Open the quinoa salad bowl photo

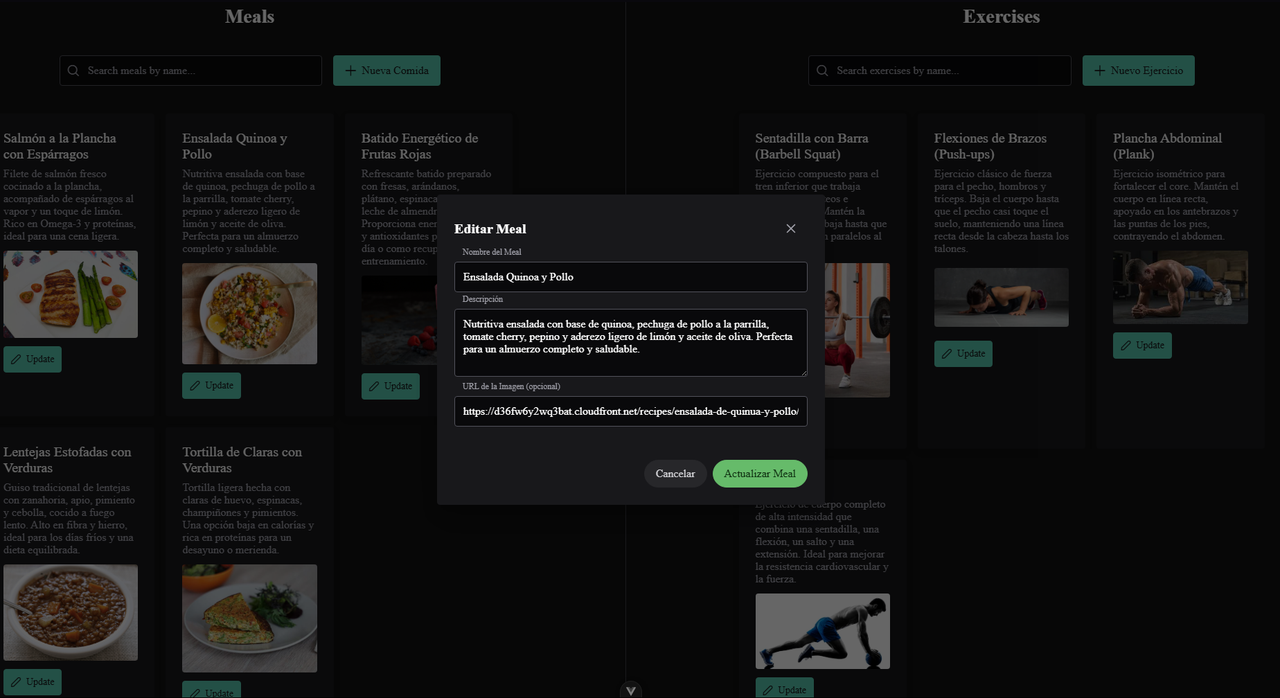(249, 313)
